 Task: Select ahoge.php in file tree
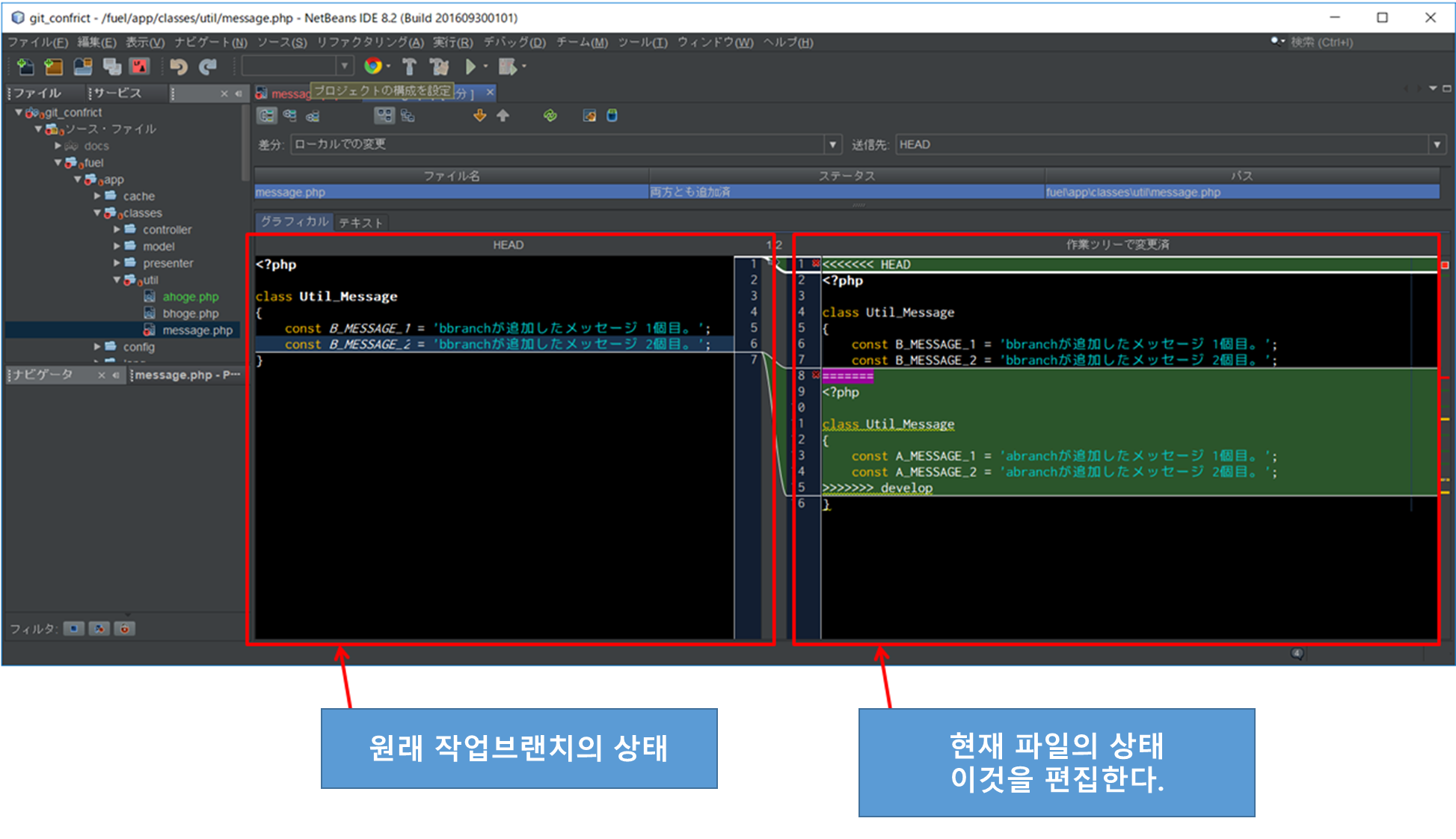tap(190, 297)
